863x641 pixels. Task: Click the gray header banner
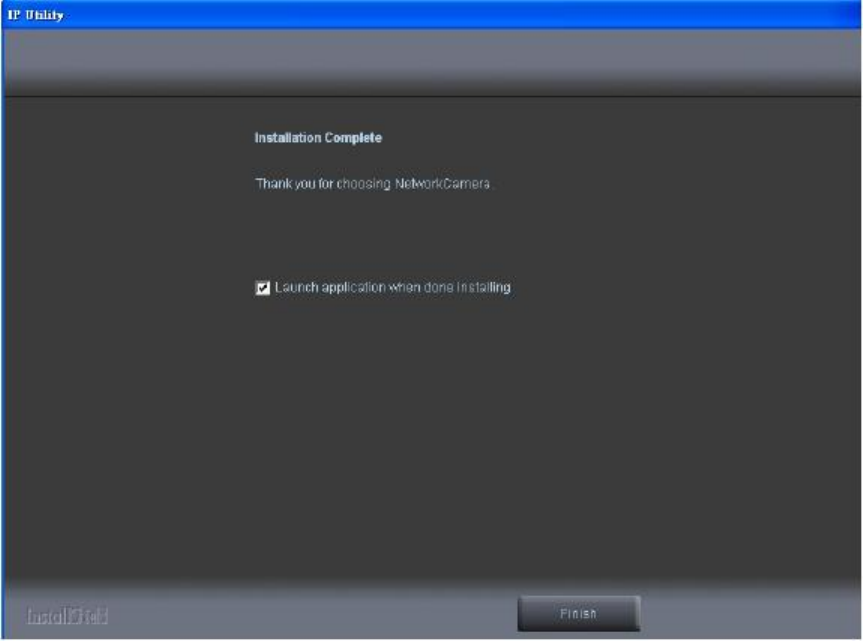pyautogui.click(x=432, y=62)
